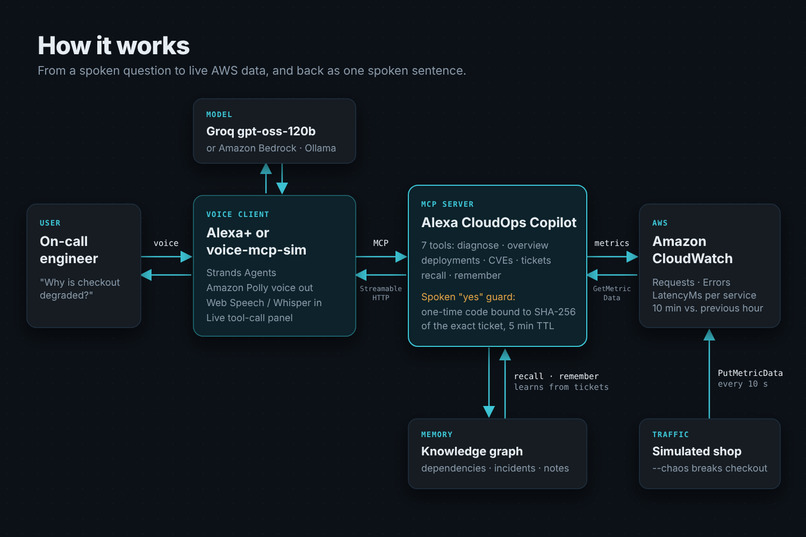Viewport: 806px width, 537px height.
Task: Click the subtitle about spoken question to AWS data
Action: point(252,71)
